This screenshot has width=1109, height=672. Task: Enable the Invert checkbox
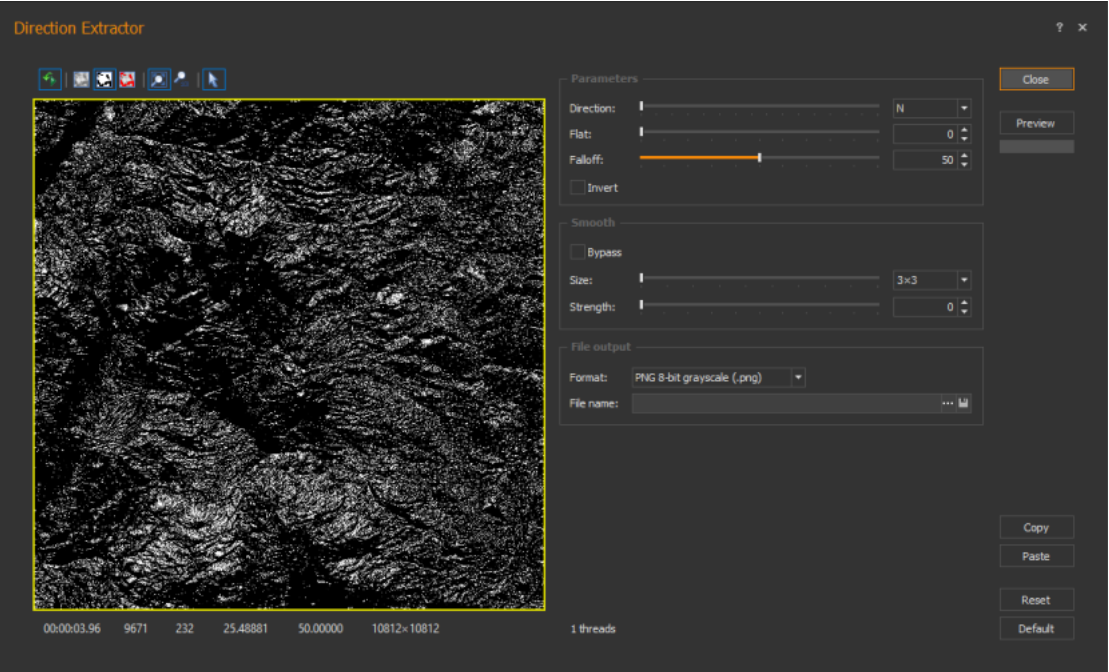(577, 187)
